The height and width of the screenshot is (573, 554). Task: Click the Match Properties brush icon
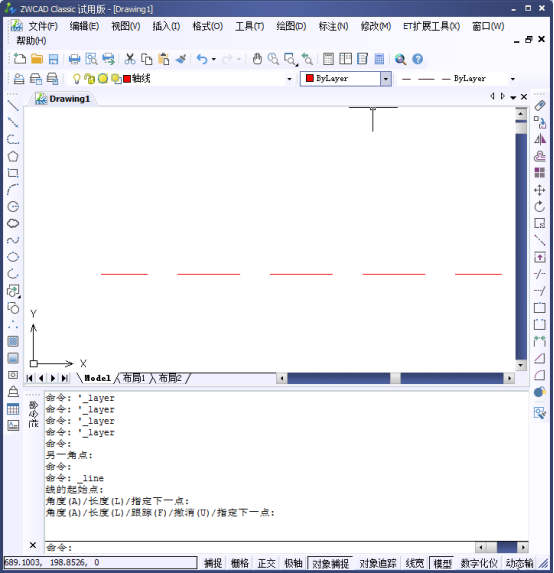coord(181,59)
